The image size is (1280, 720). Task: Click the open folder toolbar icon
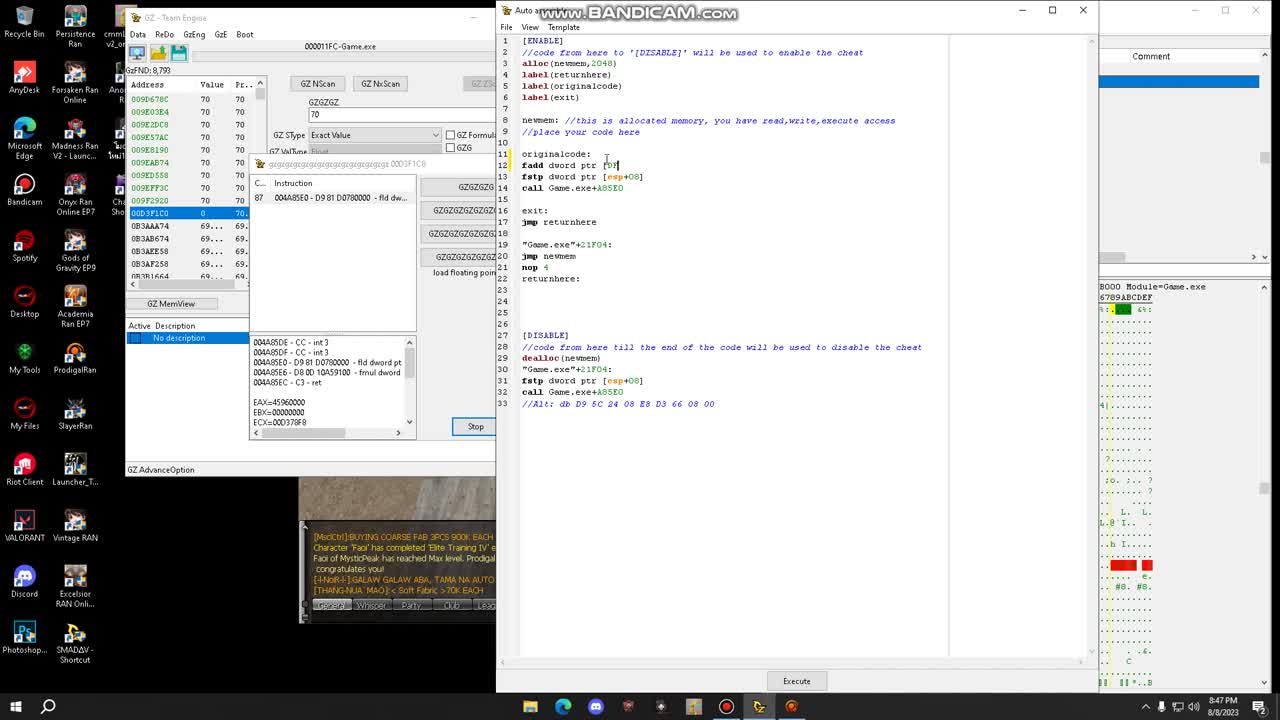click(158, 53)
